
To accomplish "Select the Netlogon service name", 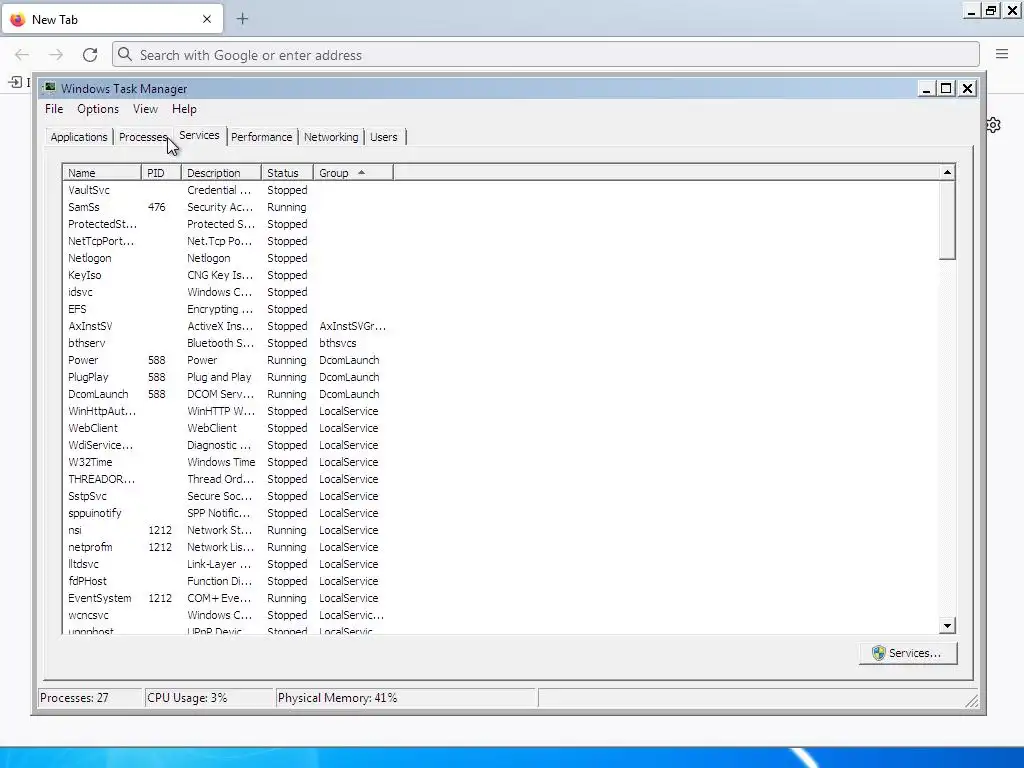I will tap(89, 258).
